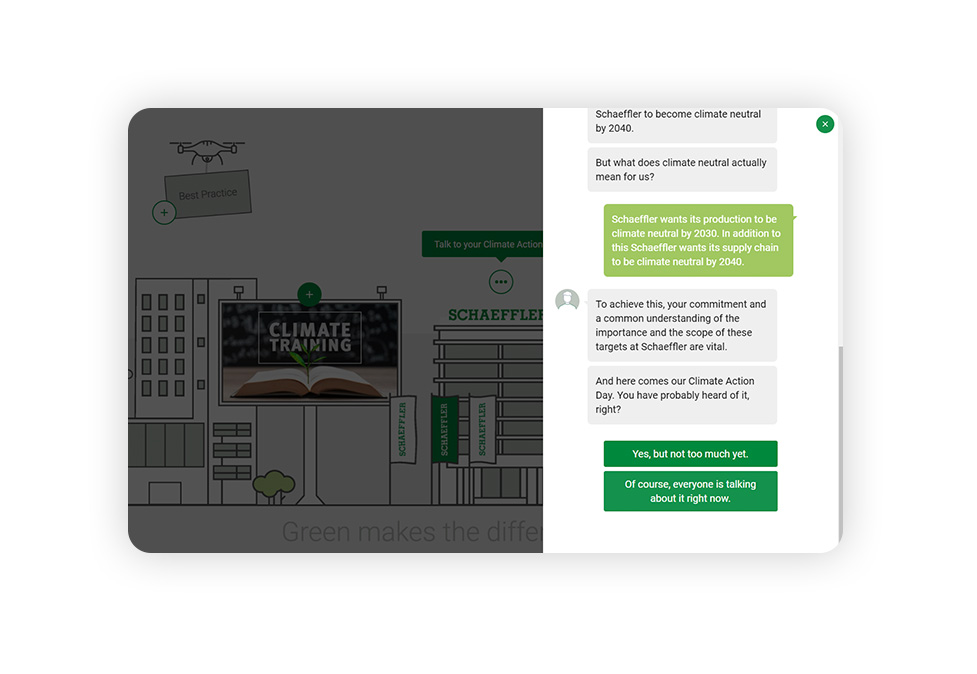
Task: Click the message starting 'To achieve this, your commitment'
Action: click(x=681, y=324)
